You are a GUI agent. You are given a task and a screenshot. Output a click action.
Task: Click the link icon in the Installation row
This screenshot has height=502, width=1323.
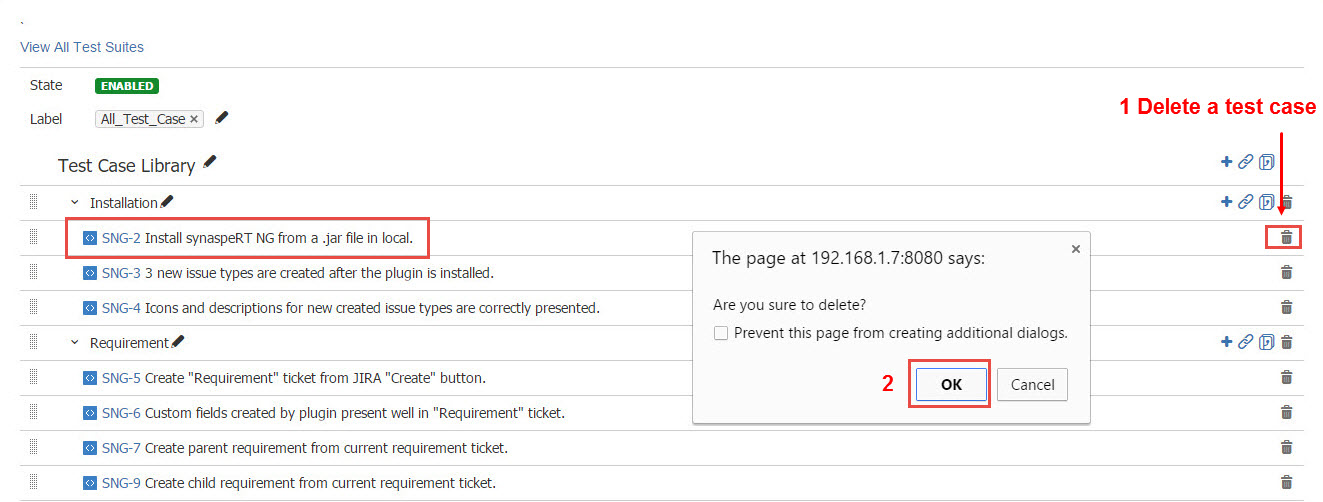pyautogui.click(x=1245, y=202)
